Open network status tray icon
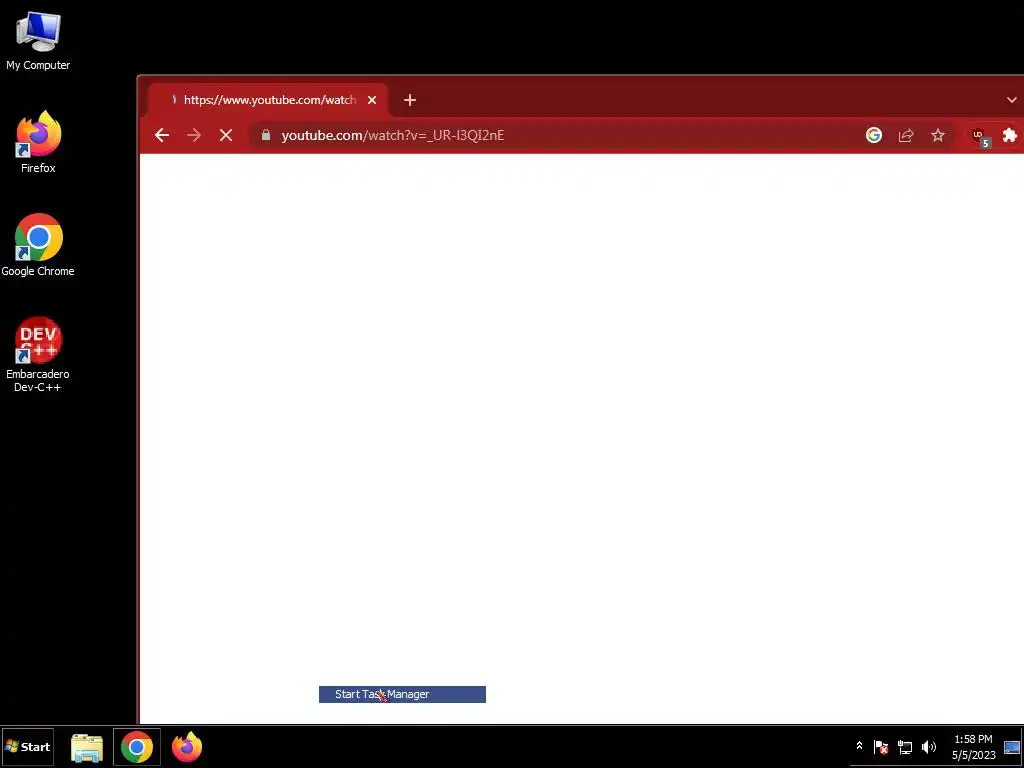This screenshot has height=768, width=1024. coord(905,747)
